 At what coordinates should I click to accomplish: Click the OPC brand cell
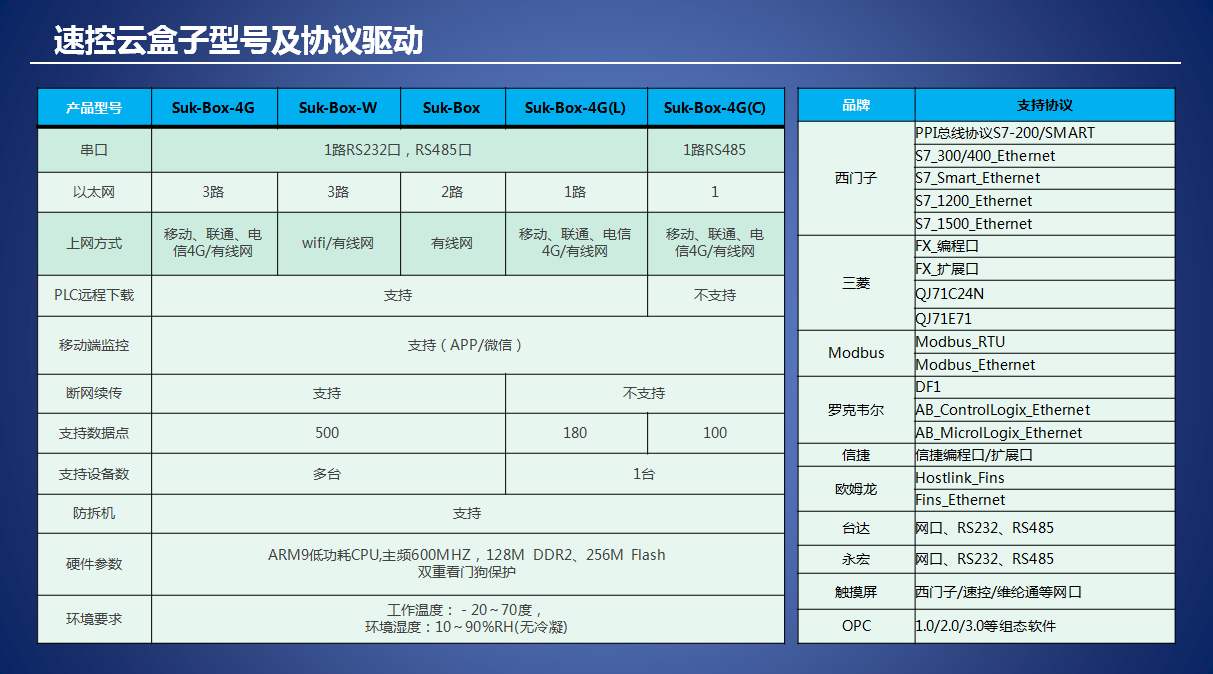pos(856,626)
